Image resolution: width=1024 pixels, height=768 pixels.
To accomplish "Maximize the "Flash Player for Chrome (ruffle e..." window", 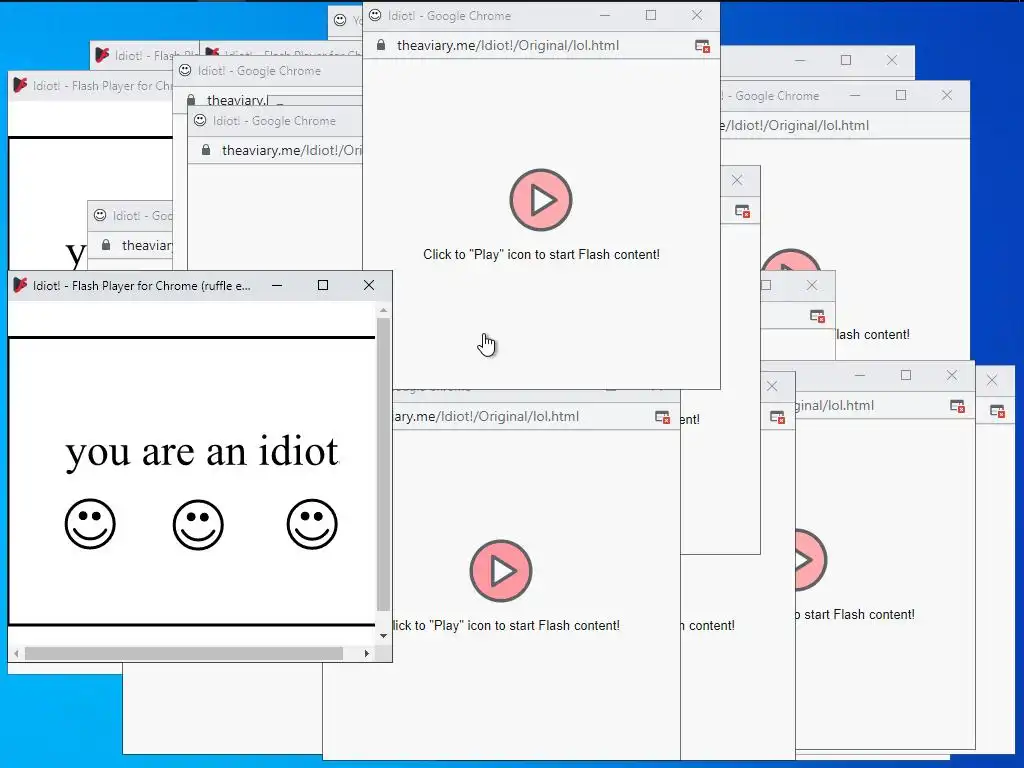I will 323,285.
